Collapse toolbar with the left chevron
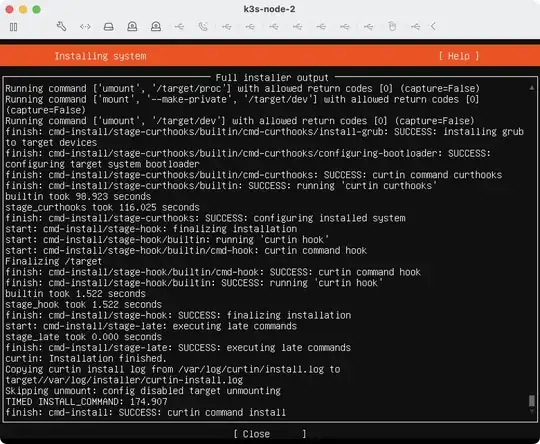The width and height of the screenshot is (540, 444). click(433, 26)
